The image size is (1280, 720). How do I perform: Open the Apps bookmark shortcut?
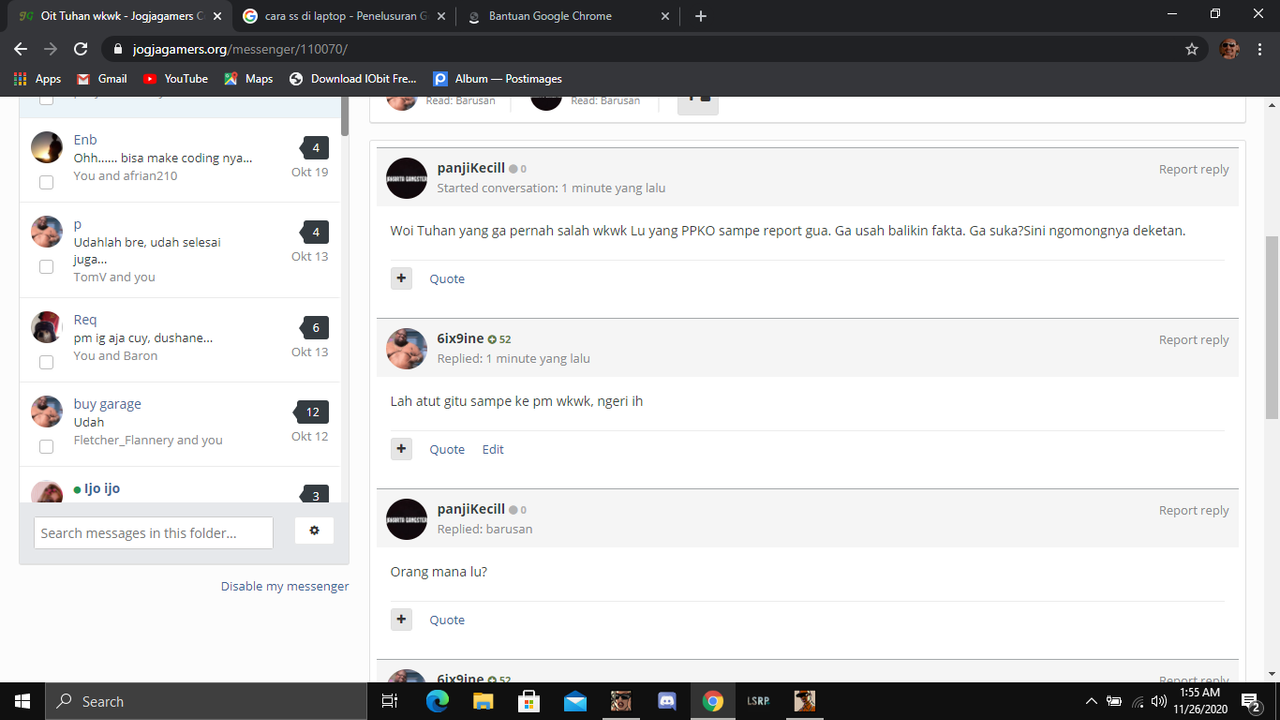(x=37, y=79)
